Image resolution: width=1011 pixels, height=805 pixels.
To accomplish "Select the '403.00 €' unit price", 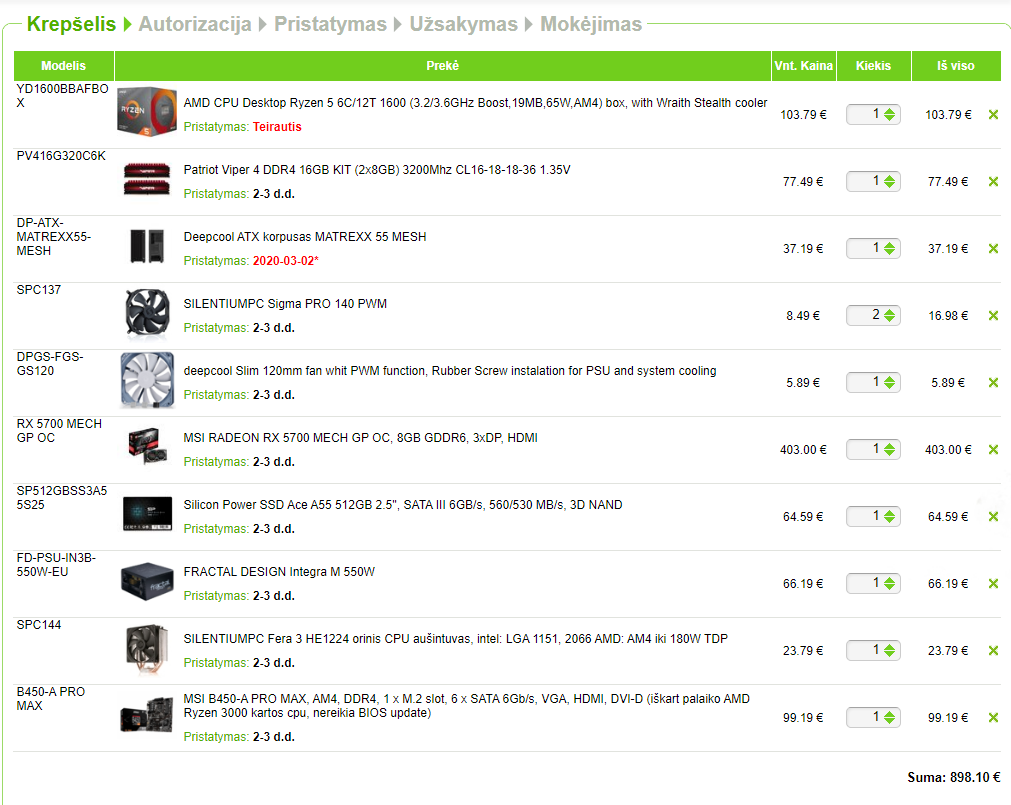I will (x=803, y=450).
